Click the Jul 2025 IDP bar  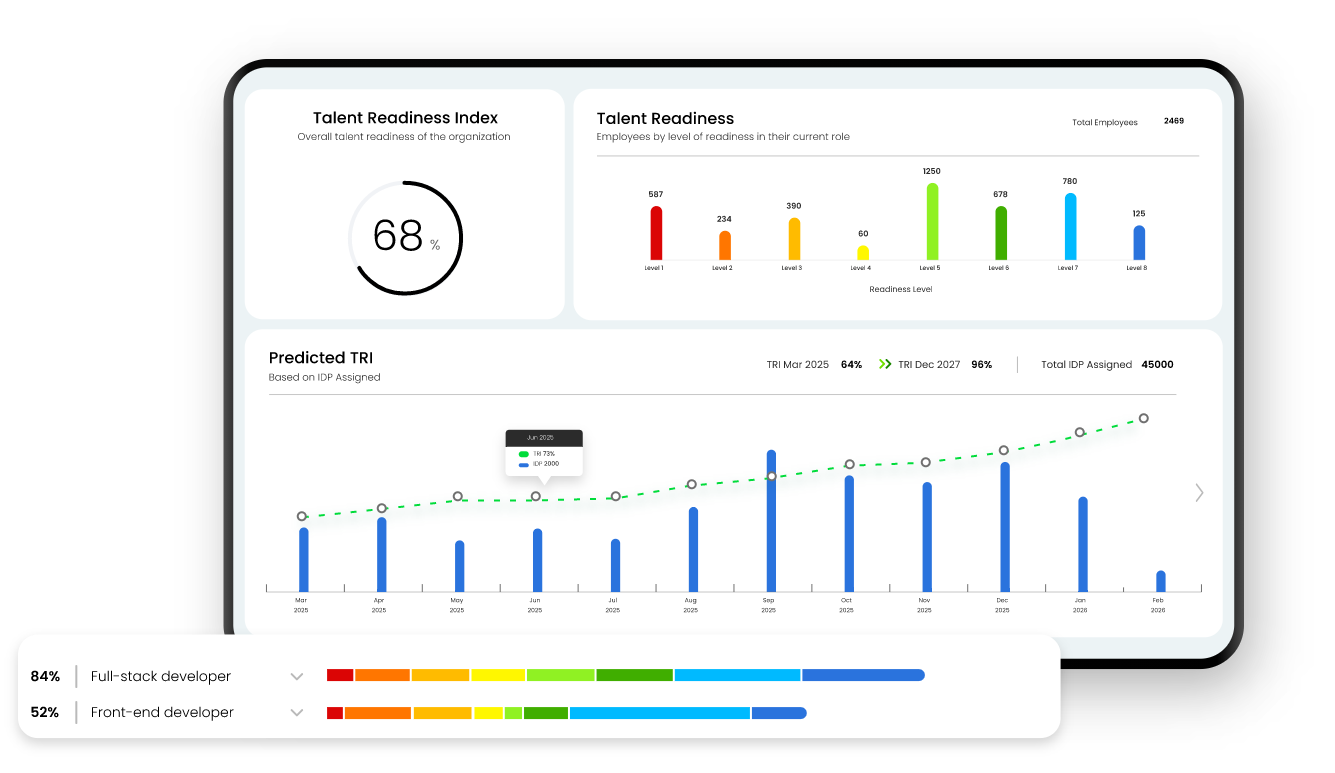[616, 566]
